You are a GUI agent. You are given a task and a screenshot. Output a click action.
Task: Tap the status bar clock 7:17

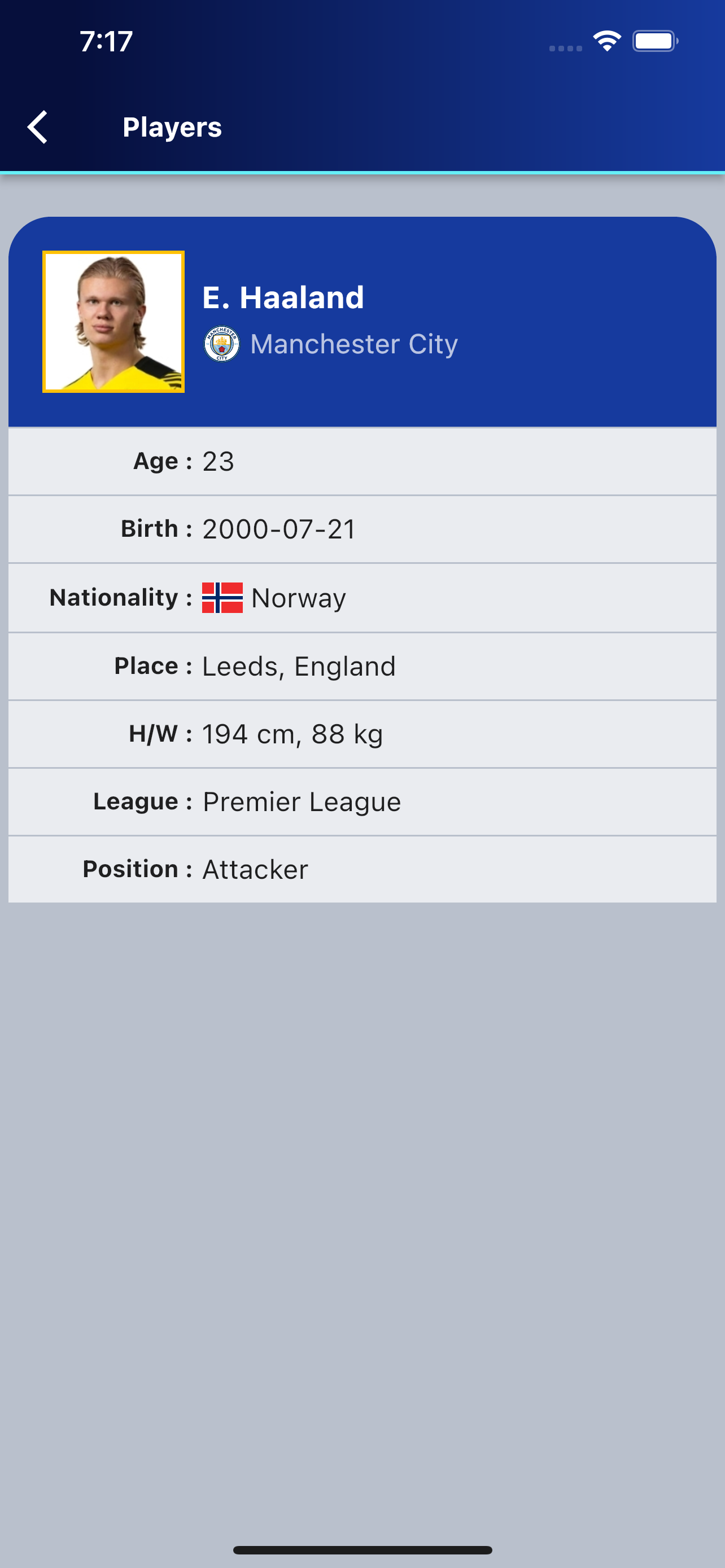coord(107,41)
